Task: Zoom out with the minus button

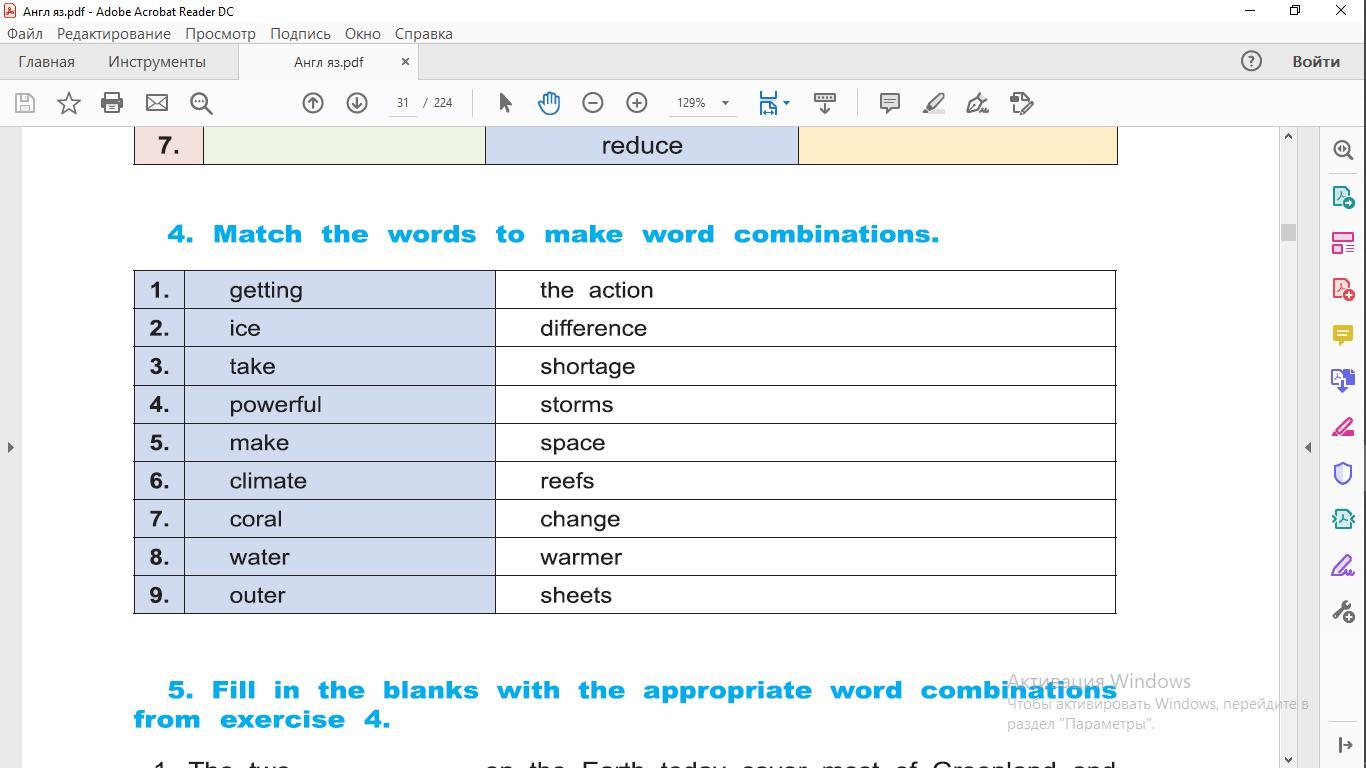Action: pos(593,103)
